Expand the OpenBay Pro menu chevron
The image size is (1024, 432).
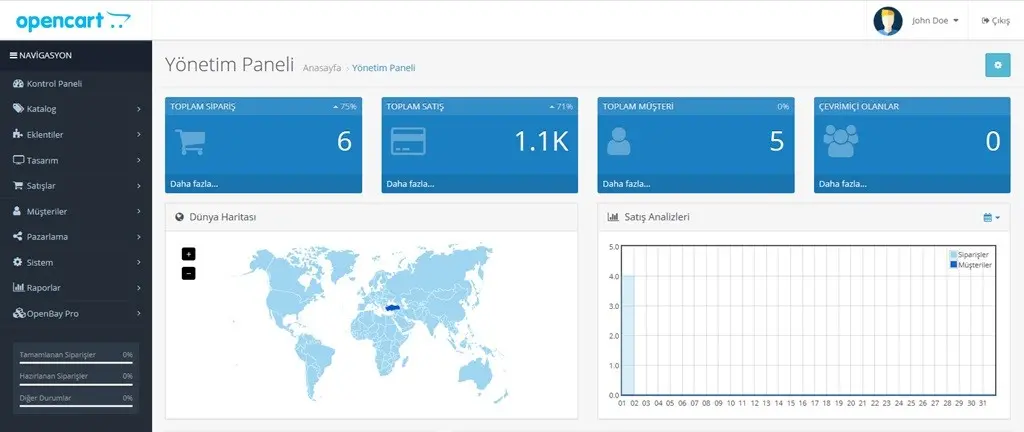[x=139, y=313]
